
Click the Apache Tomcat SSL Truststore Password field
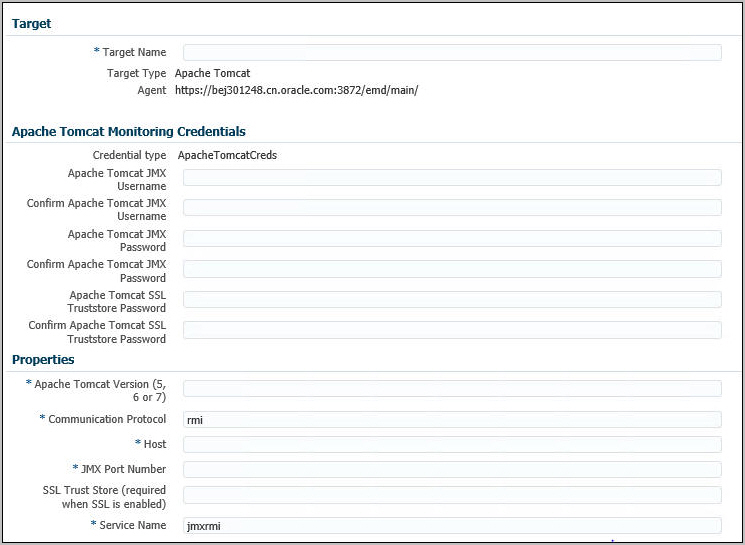[x=452, y=300]
